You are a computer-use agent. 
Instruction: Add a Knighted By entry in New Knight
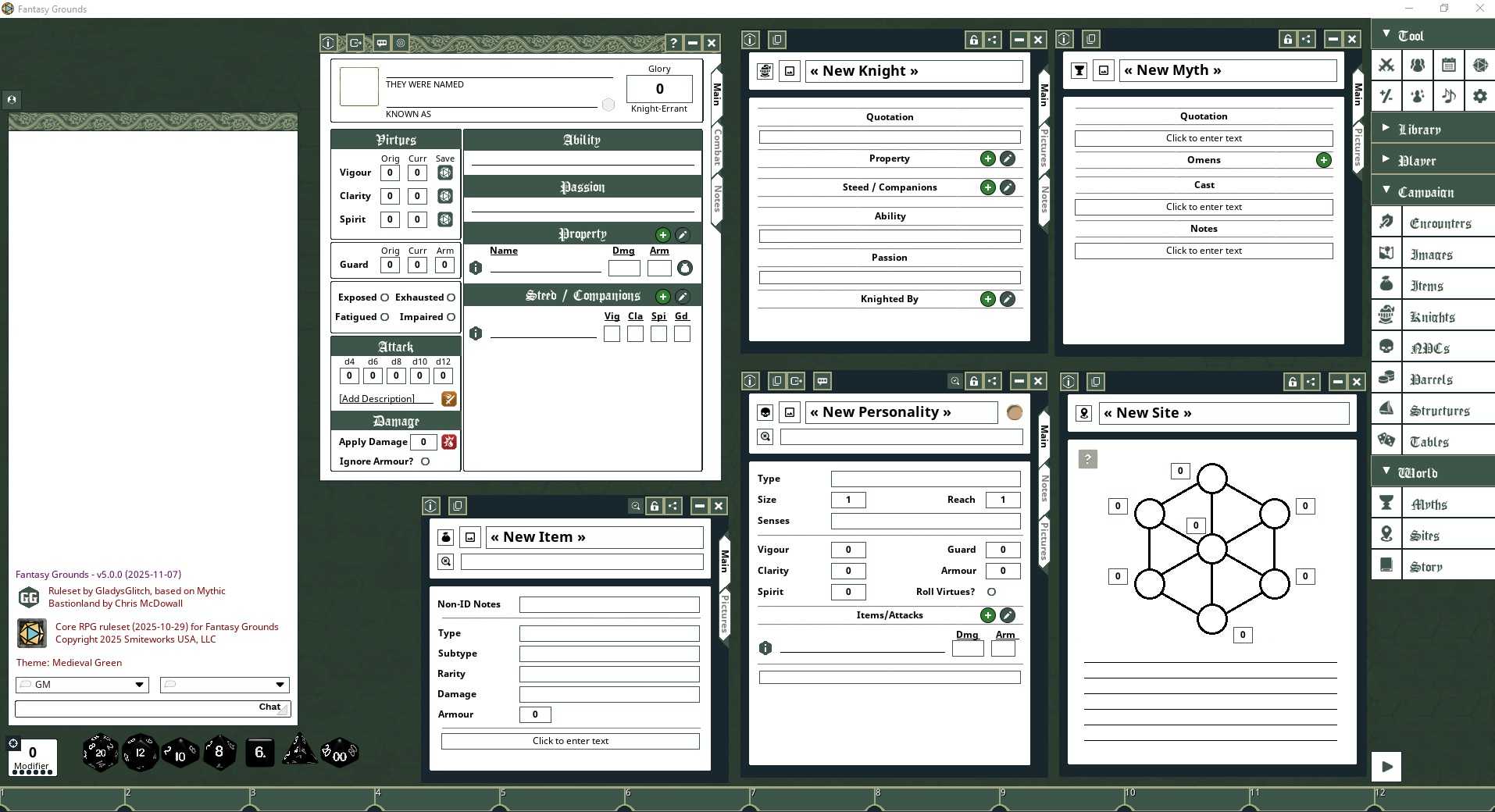point(988,299)
